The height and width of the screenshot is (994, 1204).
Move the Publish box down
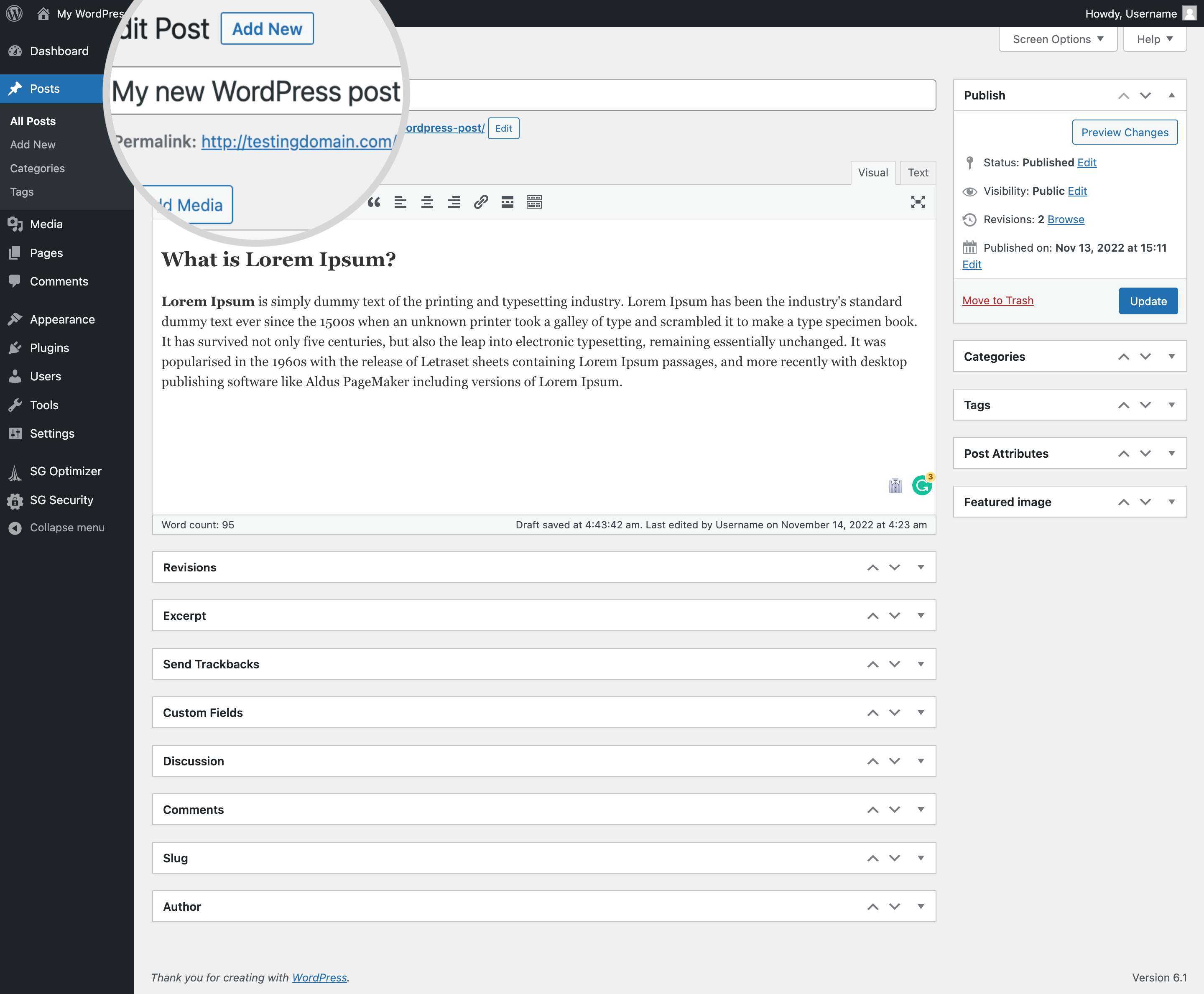1145,96
